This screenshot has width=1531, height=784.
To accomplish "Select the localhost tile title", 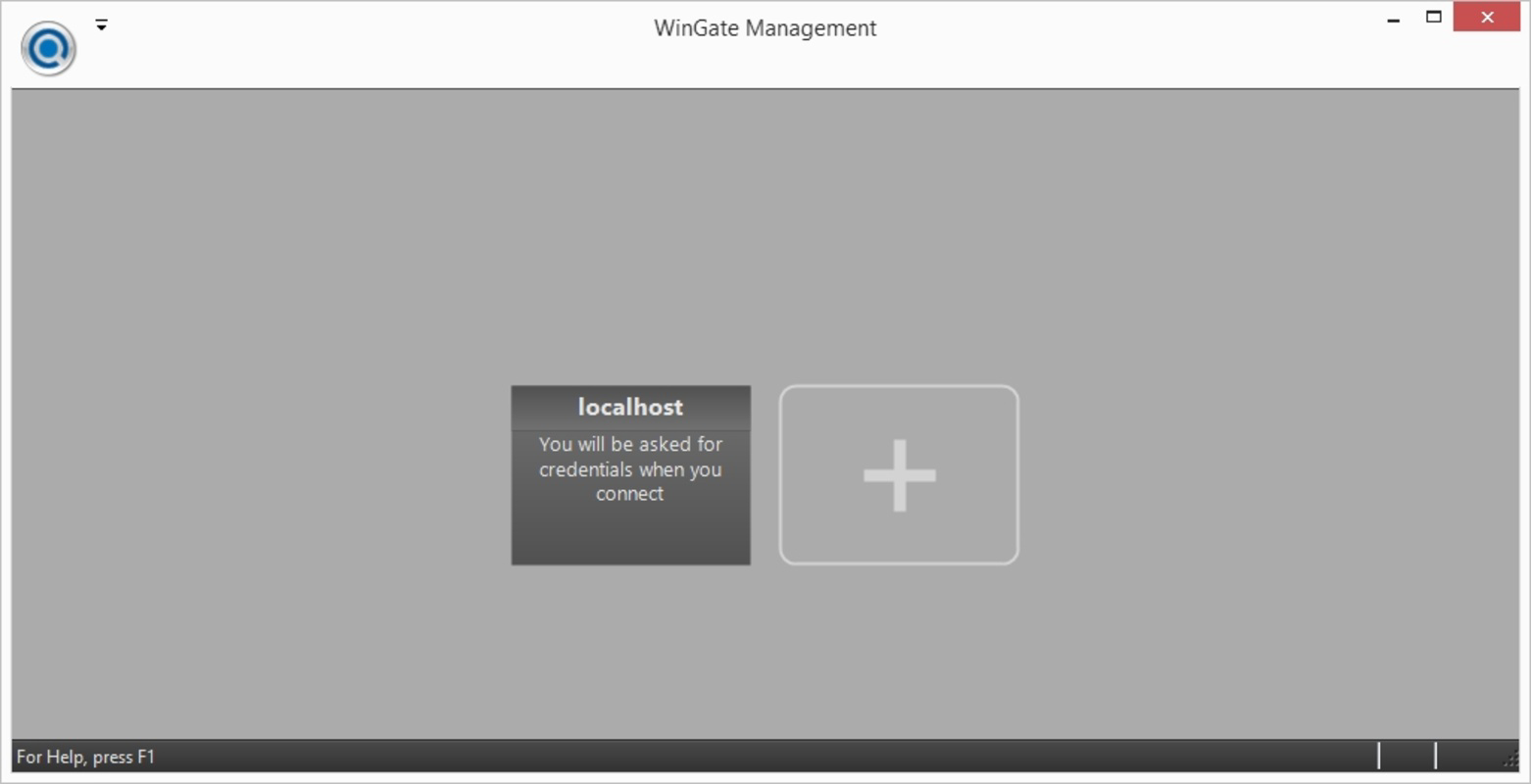I will [630, 407].
